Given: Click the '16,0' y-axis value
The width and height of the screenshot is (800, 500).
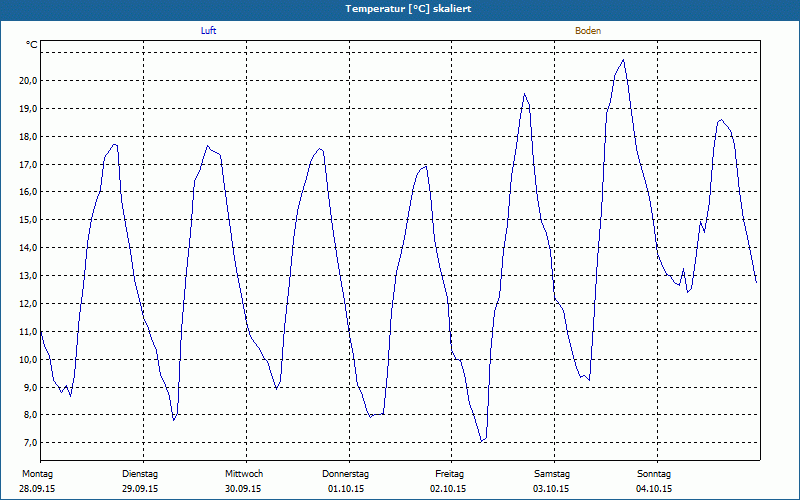Looking at the screenshot, I should [x=29, y=192].
